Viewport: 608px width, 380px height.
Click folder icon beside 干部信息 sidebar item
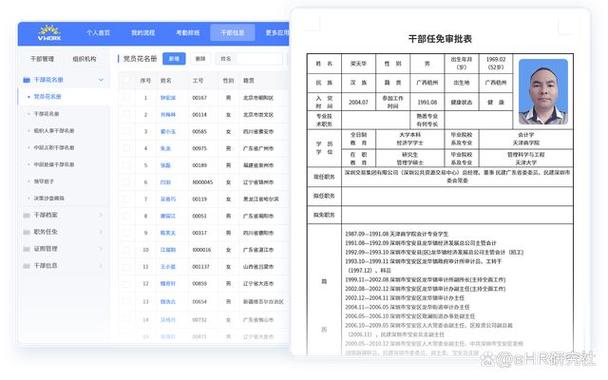coord(27,266)
